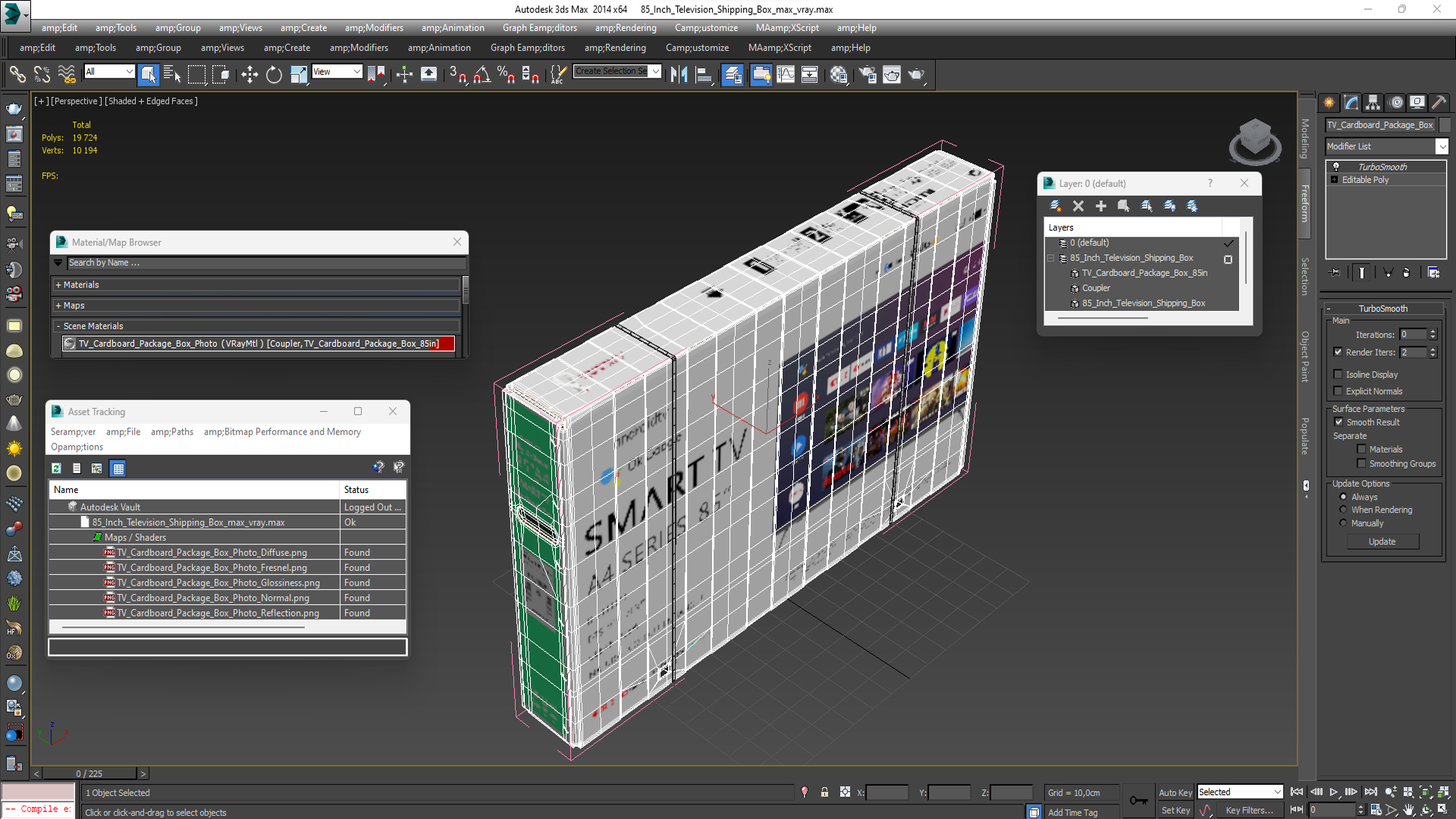The image size is (1456, 819).
Task: Click the Auto Key button
Action: pyautogui.click(x=1175, y=792)
